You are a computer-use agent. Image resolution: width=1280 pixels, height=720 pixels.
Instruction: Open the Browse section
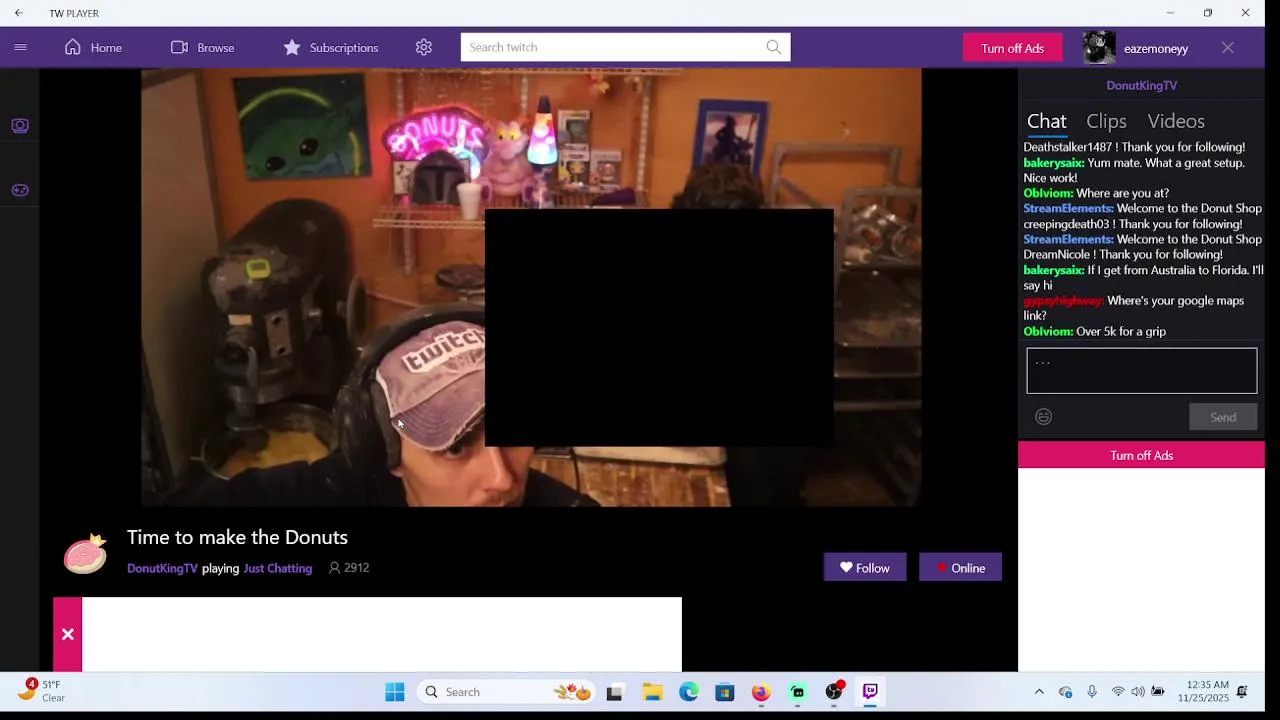tap(202, 47)
